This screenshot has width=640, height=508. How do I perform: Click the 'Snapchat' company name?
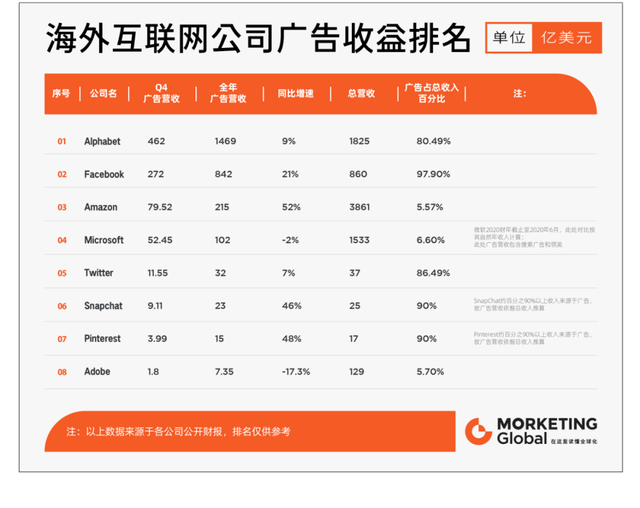103,306
